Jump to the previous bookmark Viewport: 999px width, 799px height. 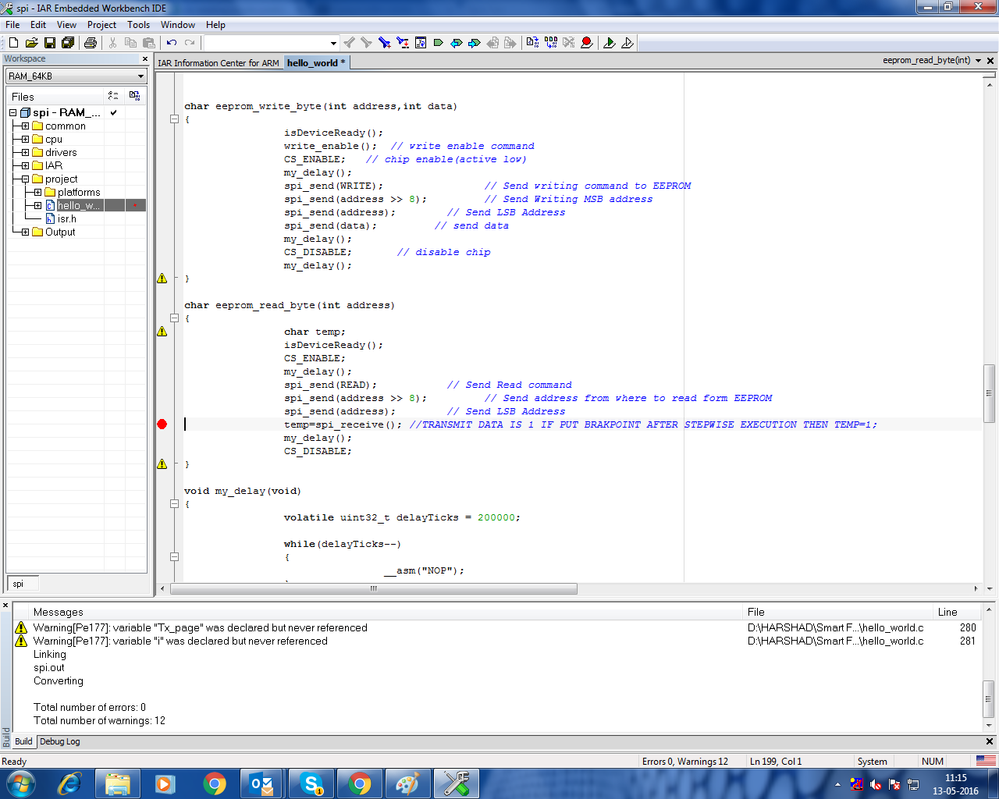click(x=456, y=43)
